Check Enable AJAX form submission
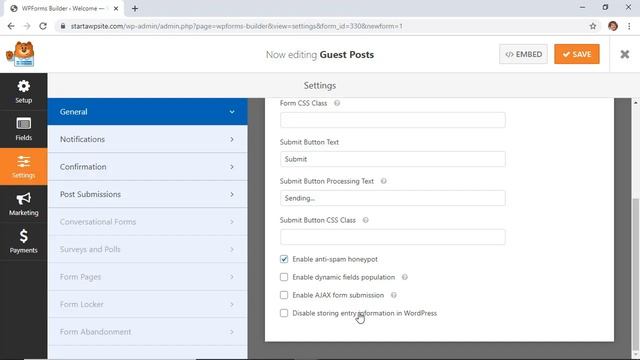This screenshot has width=640, height=360. (x=284, y=295)
